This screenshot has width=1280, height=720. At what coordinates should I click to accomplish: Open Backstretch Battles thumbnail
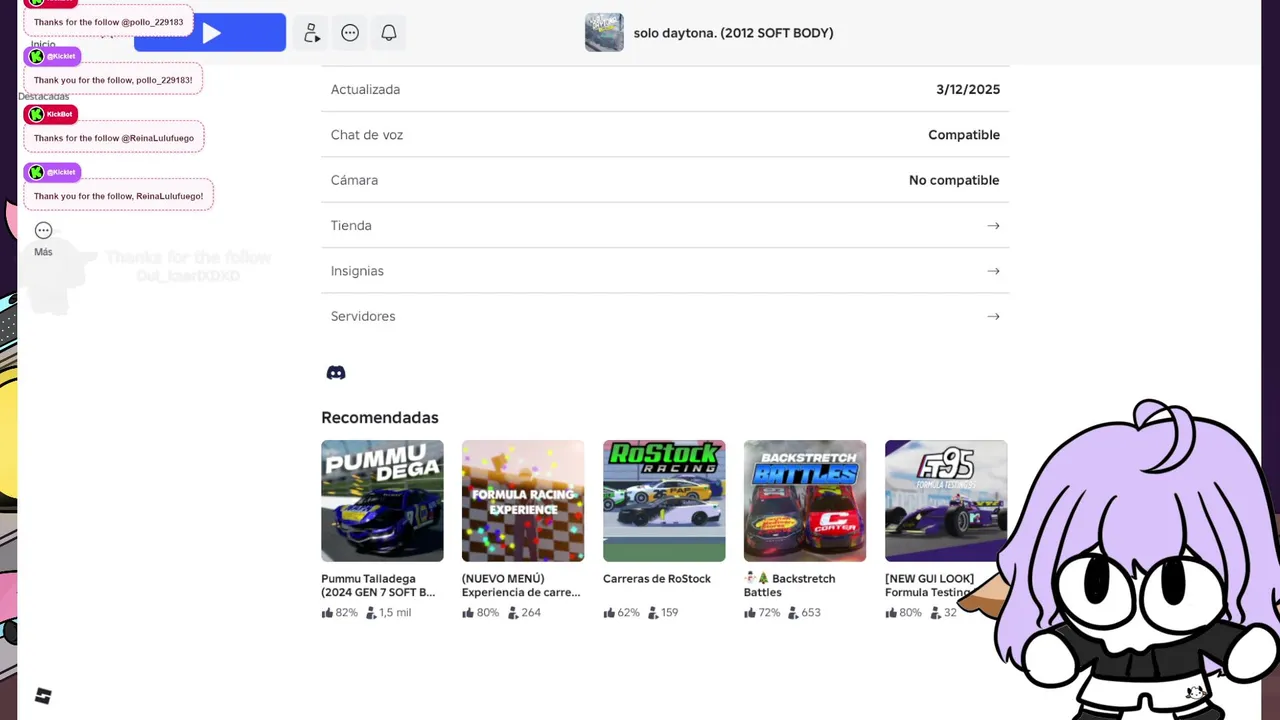click(805, 501)
